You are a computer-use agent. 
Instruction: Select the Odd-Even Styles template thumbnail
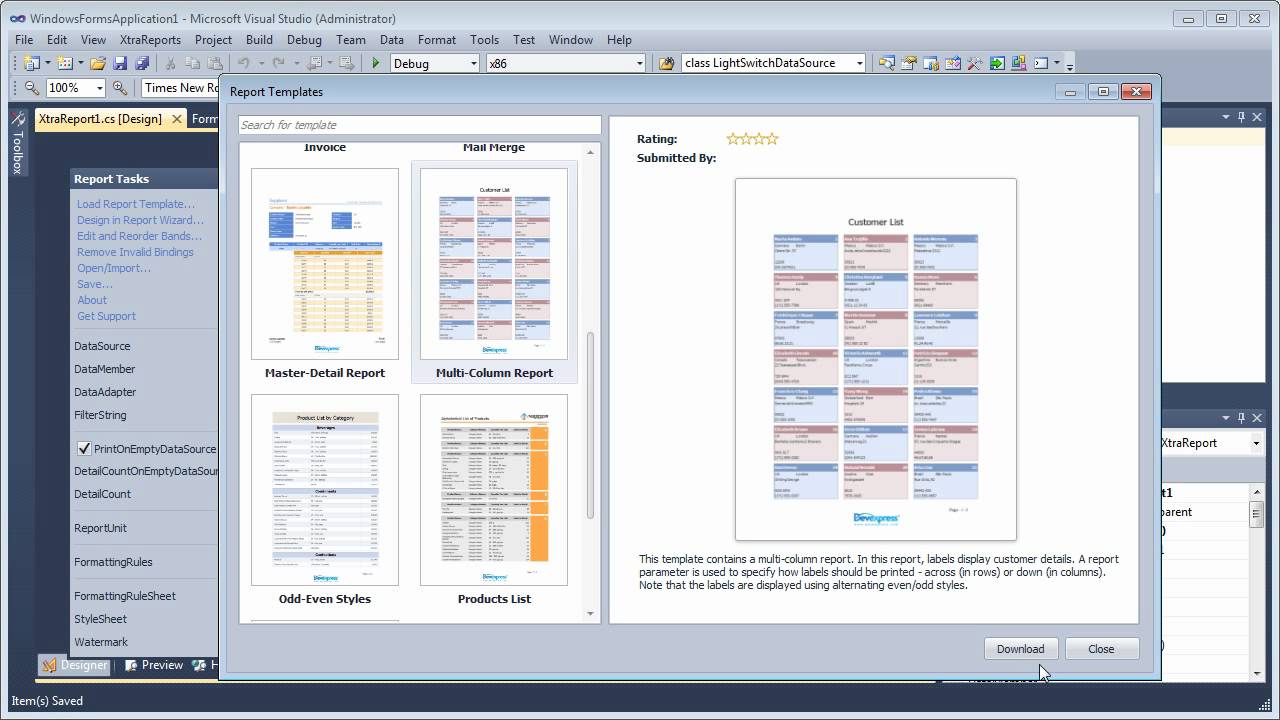(x=325, y=490)
